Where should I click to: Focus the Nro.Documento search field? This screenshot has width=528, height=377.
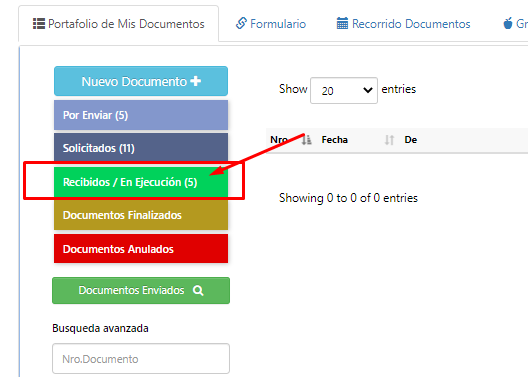click(x=141, y=359)
